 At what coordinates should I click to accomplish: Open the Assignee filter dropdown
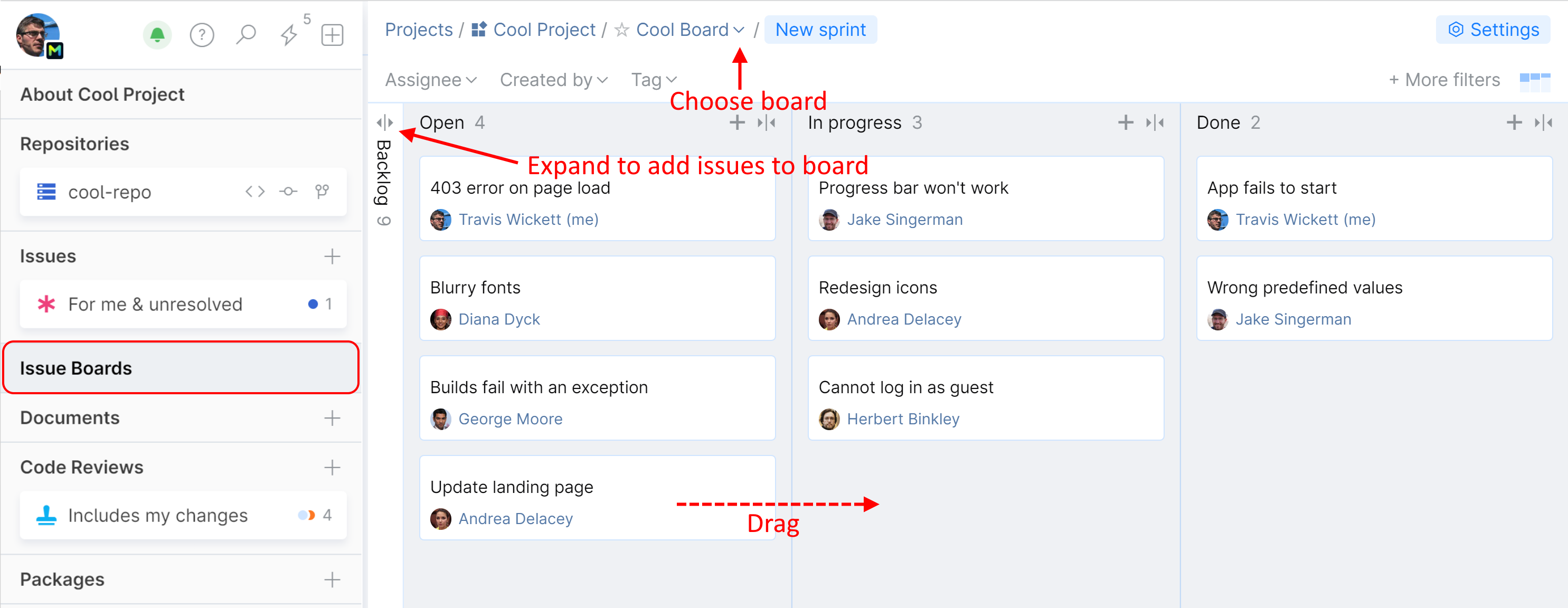click(x=430, y=80)
